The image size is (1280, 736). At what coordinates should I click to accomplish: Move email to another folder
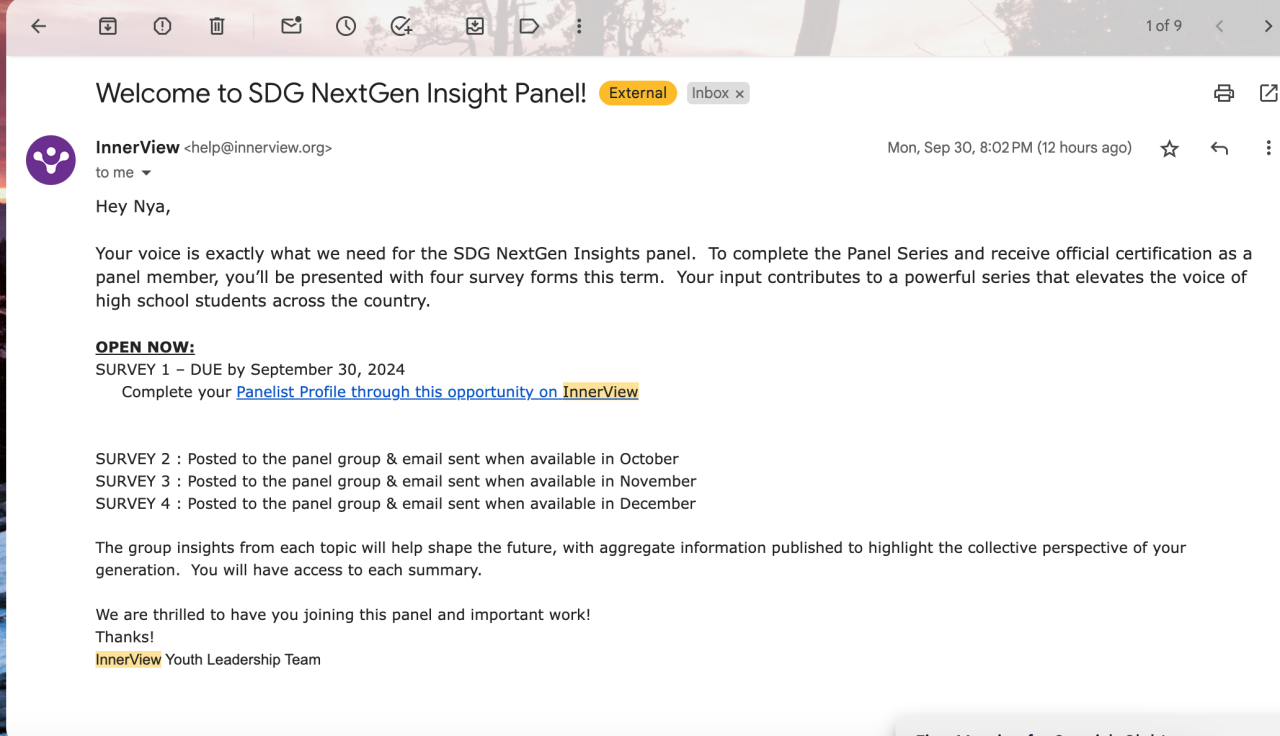point(475,27)
